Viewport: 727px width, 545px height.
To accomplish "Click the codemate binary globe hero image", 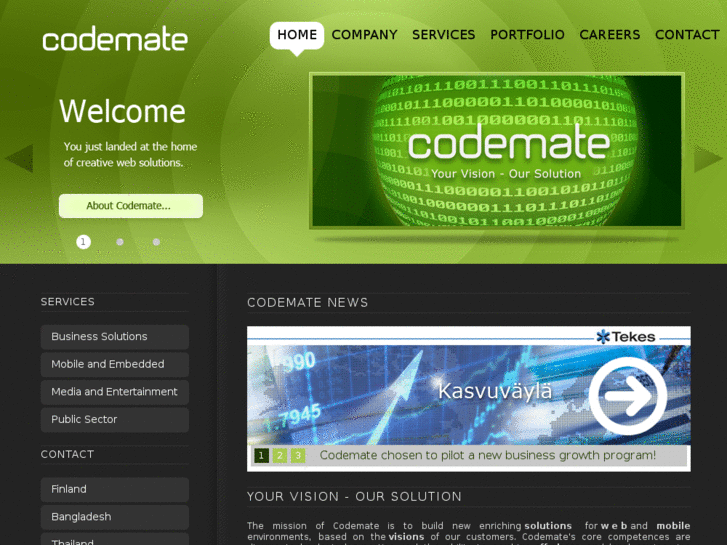I will (x=497, y=151).
